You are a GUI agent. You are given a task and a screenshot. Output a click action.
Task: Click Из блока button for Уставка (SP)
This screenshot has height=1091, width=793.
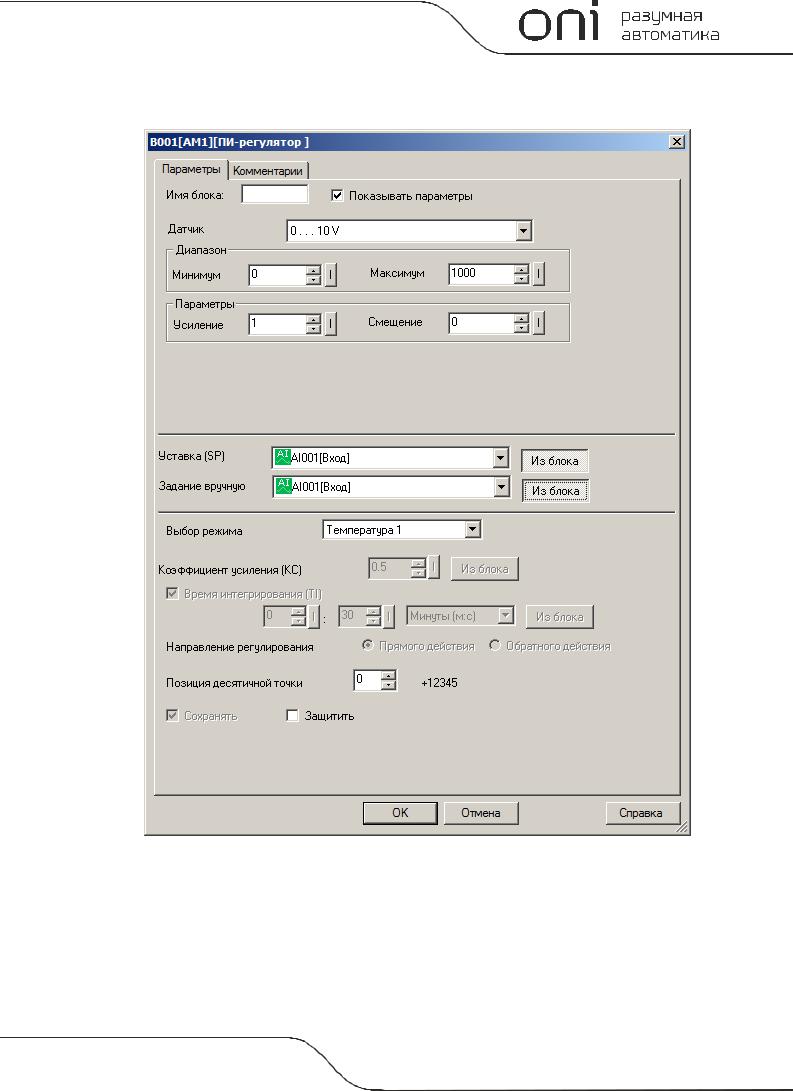[x=554, y=461]
